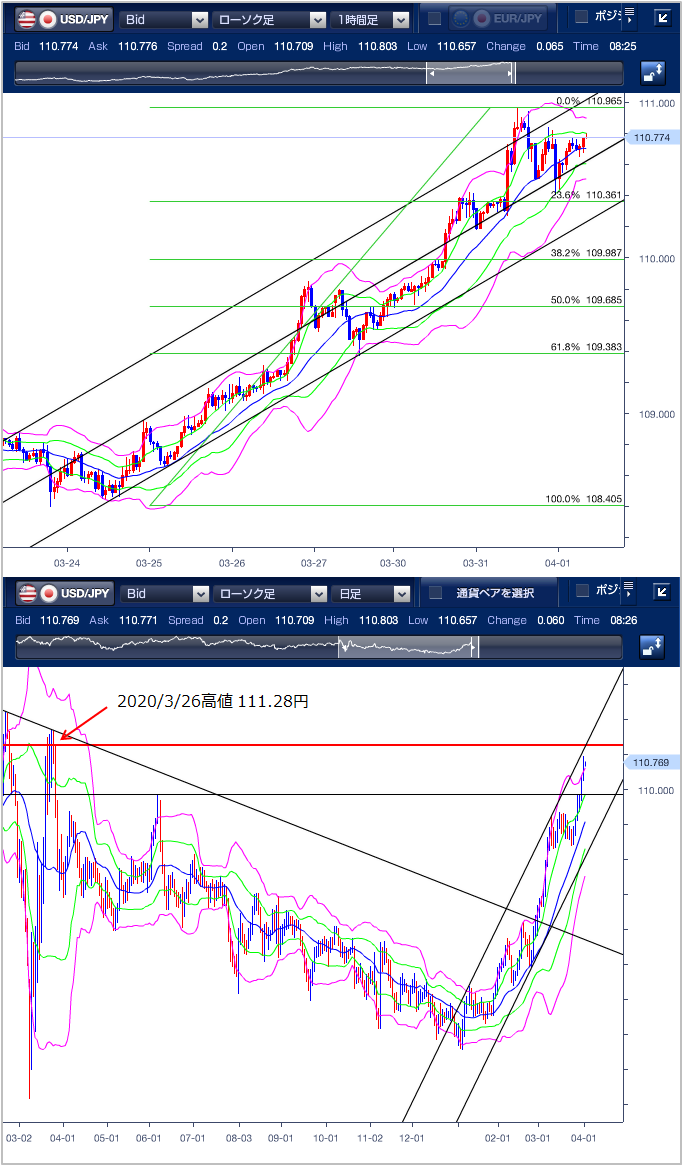Enable the EUR/JPY comparison checkbox
The image size is (683, 1166).
tap(434, 19)
